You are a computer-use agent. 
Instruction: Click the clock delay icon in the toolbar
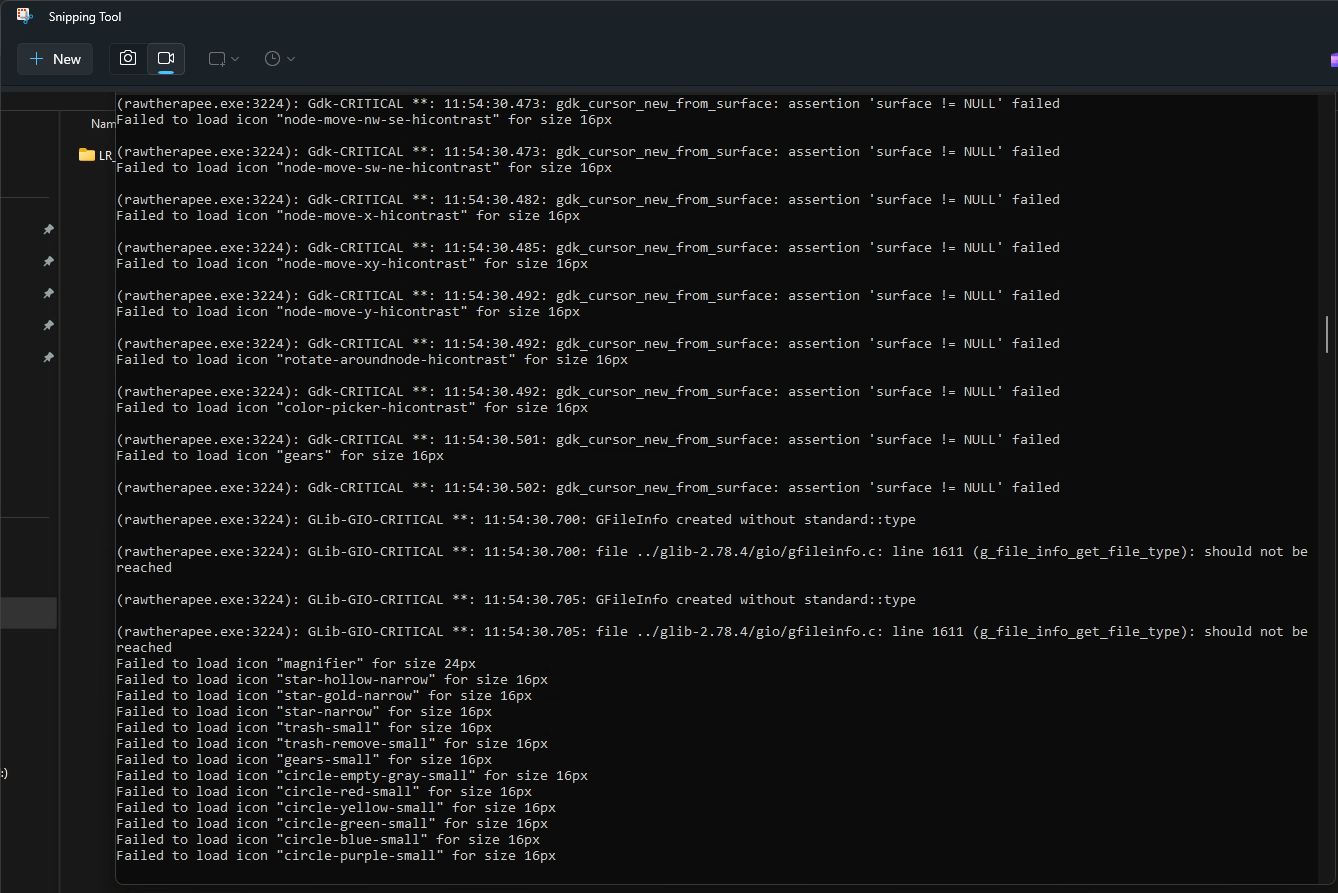[x=271, y=58]
